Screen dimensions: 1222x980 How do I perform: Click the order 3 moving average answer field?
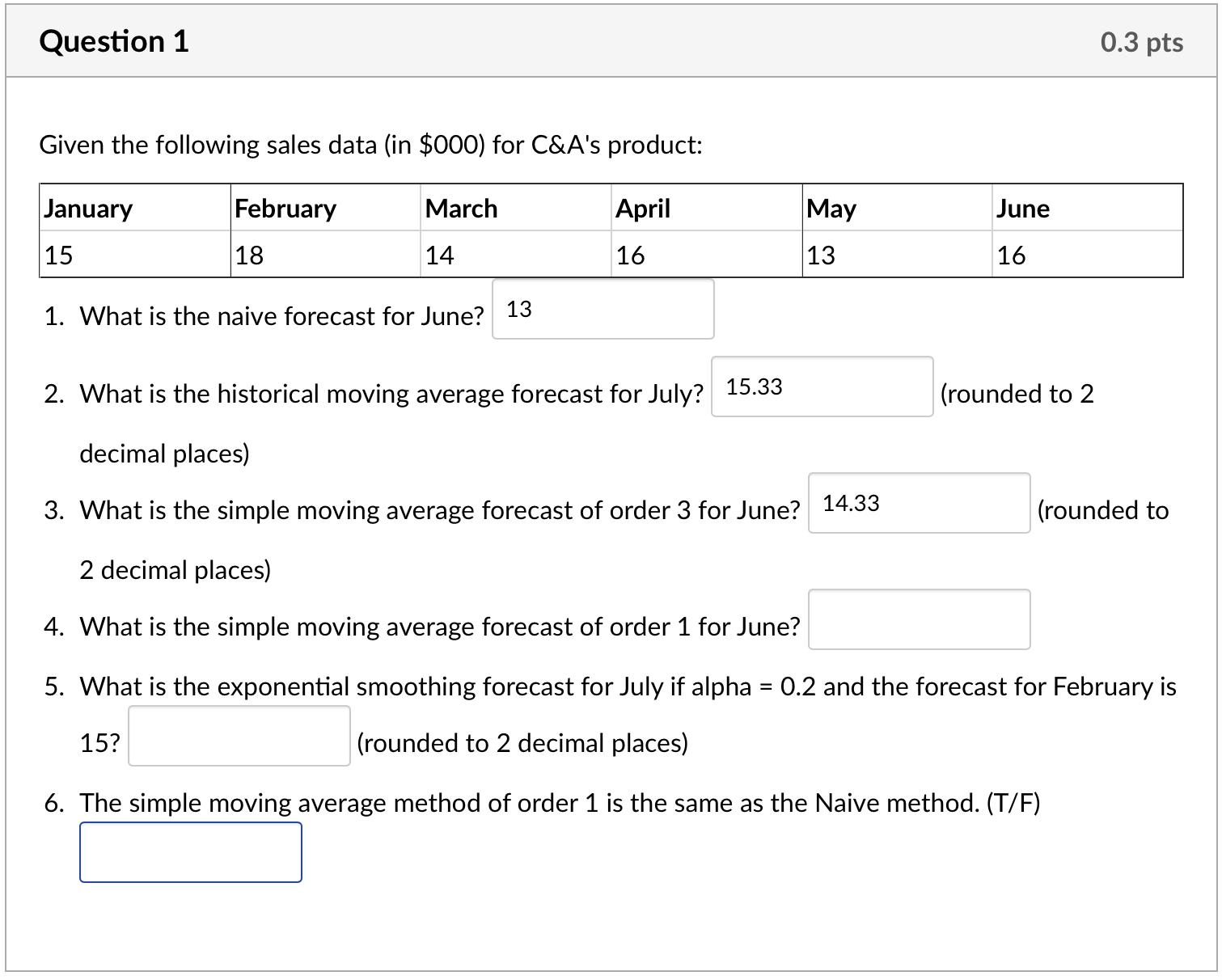pyautogui.click(x=919, y=504)
